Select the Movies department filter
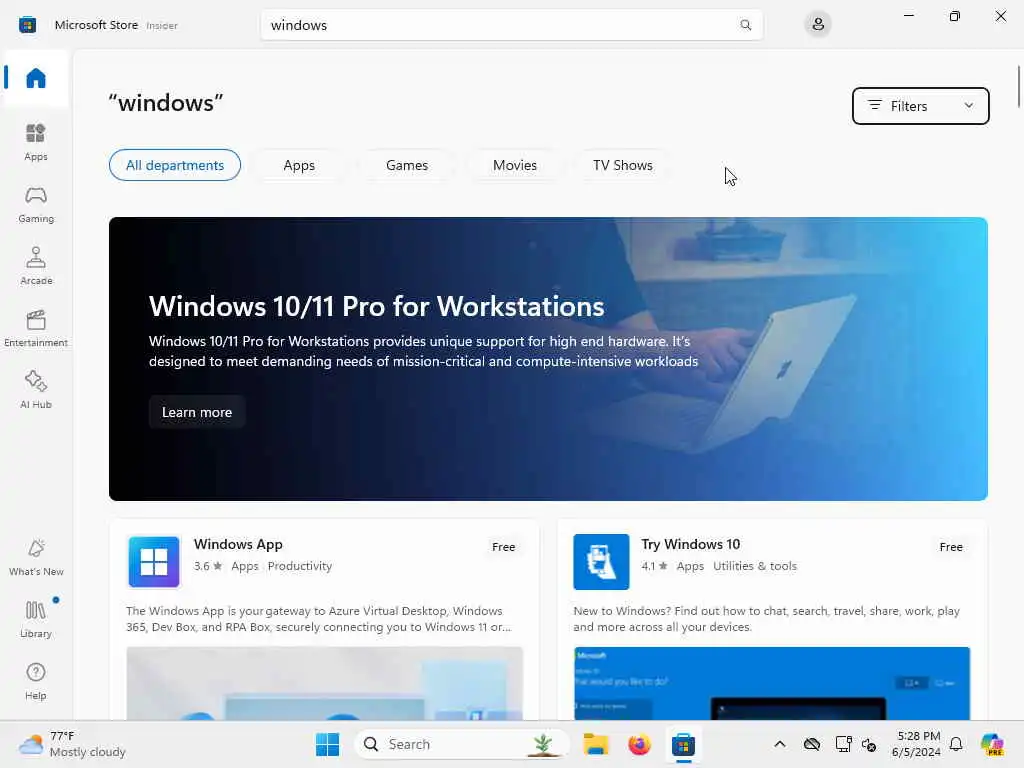 pos(515,165)
